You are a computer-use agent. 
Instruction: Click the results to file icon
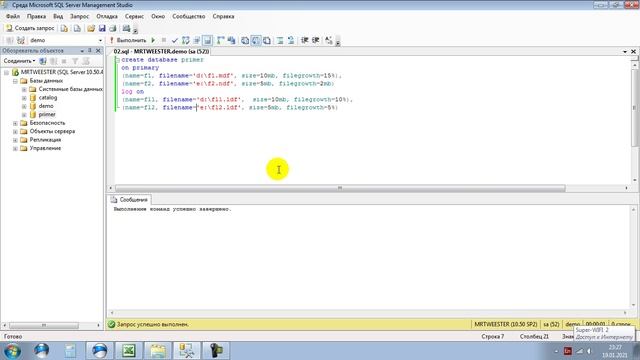[267, 40]
